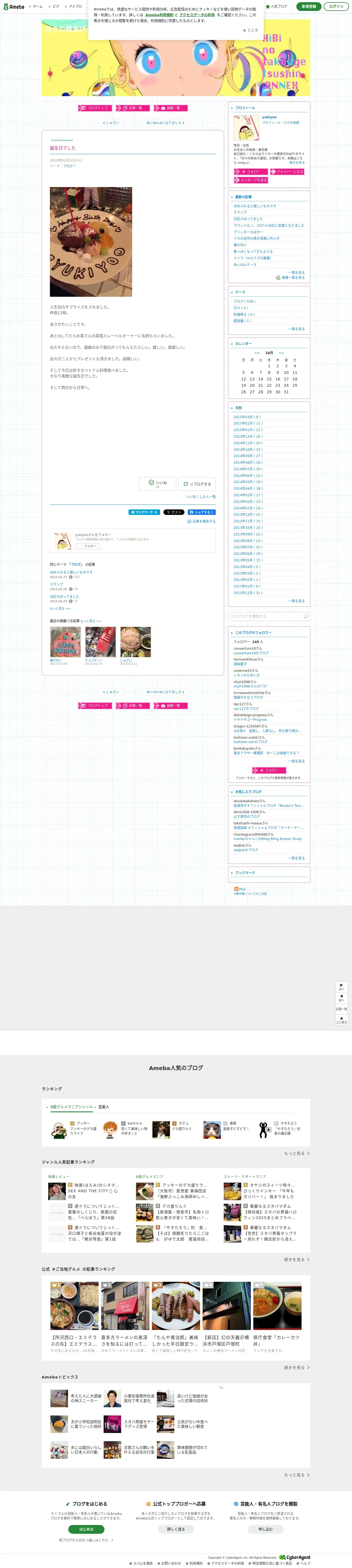Go to the previous post しゅざい above the article
The width and height of the screenshot is (352, 1568).
point(111,123)
